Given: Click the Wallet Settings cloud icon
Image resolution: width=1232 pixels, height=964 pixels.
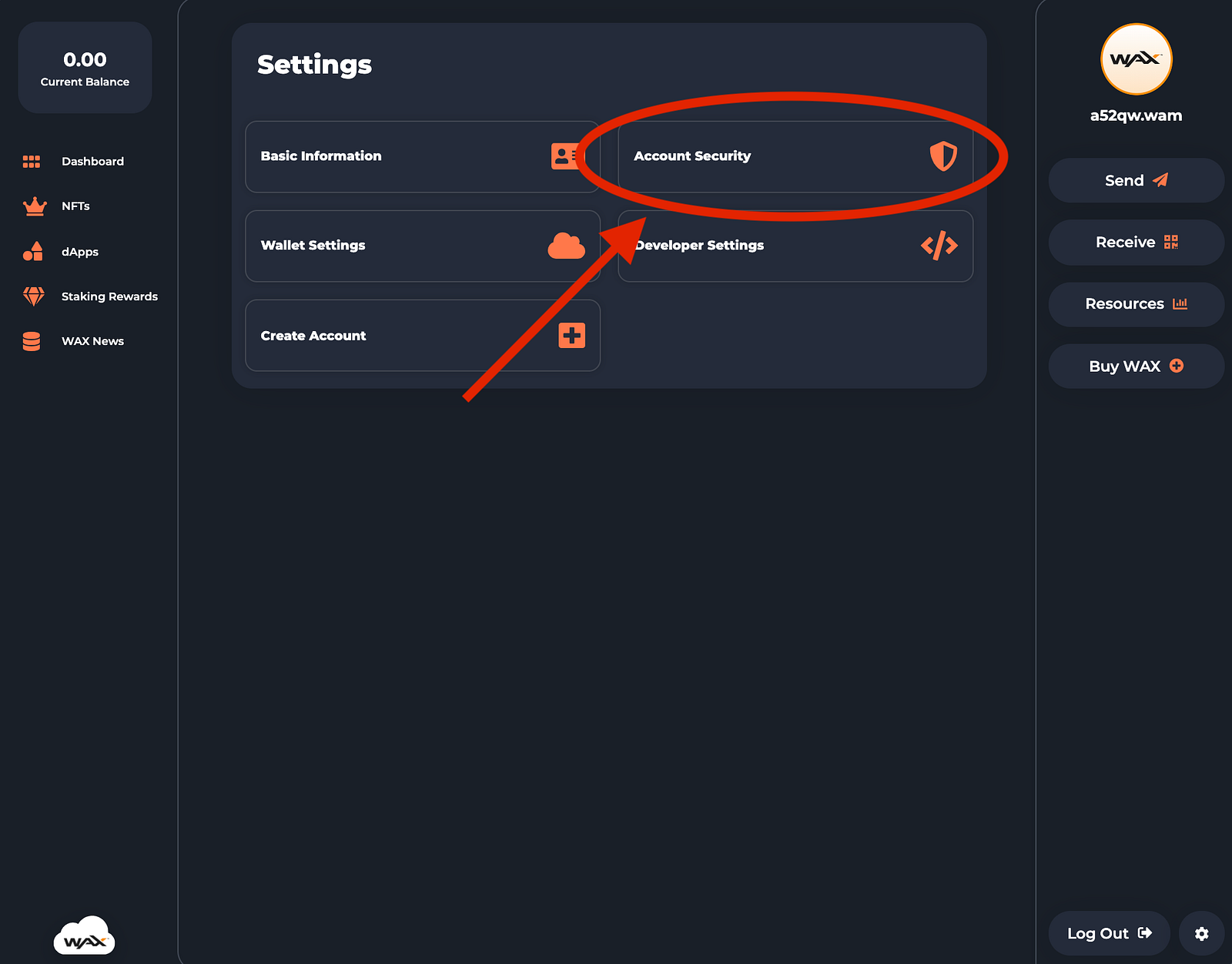Looking at the screenshot, I should pos(566,246).
